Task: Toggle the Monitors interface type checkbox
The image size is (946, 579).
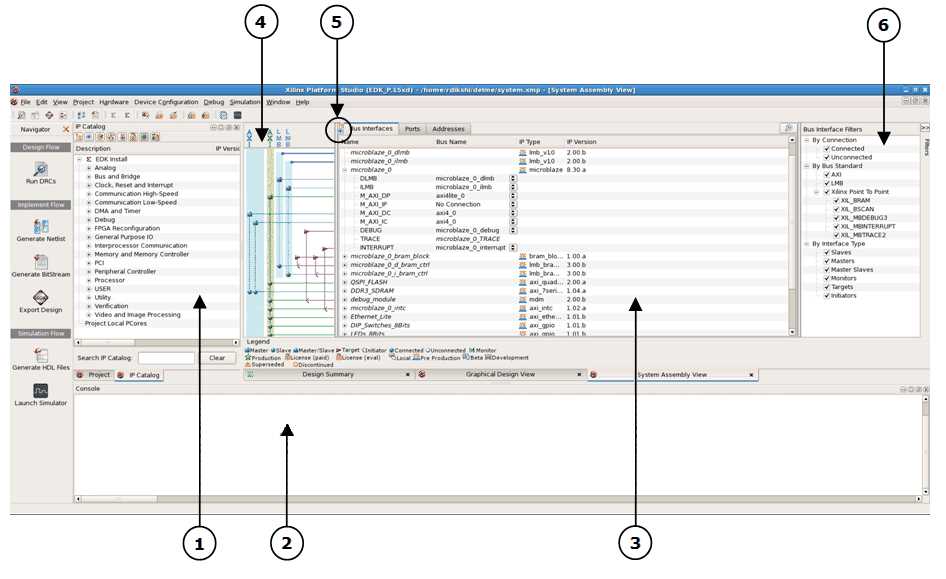Action: (x=827, y=279)
